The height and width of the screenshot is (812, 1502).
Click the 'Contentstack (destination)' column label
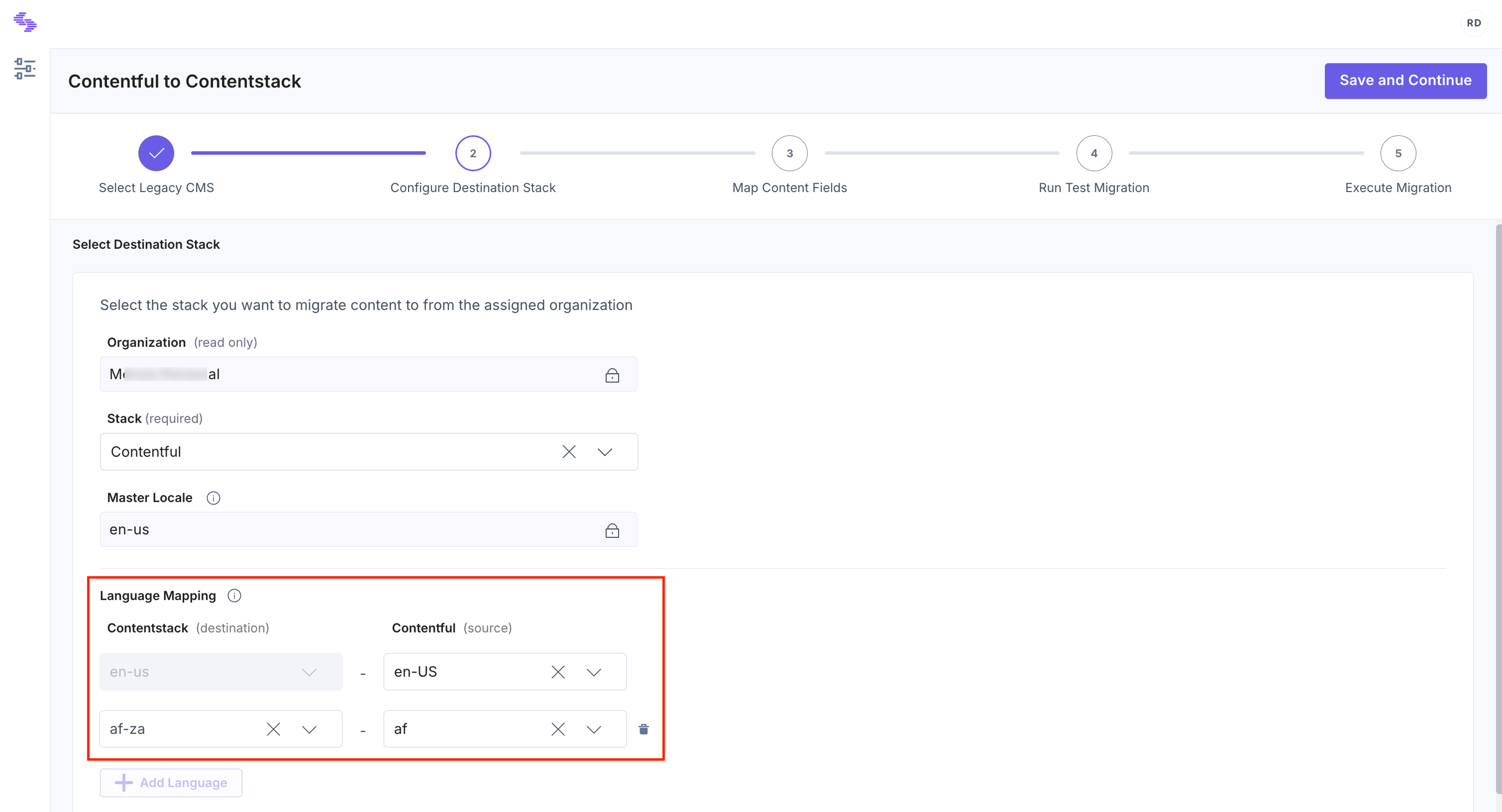(188, 628)
